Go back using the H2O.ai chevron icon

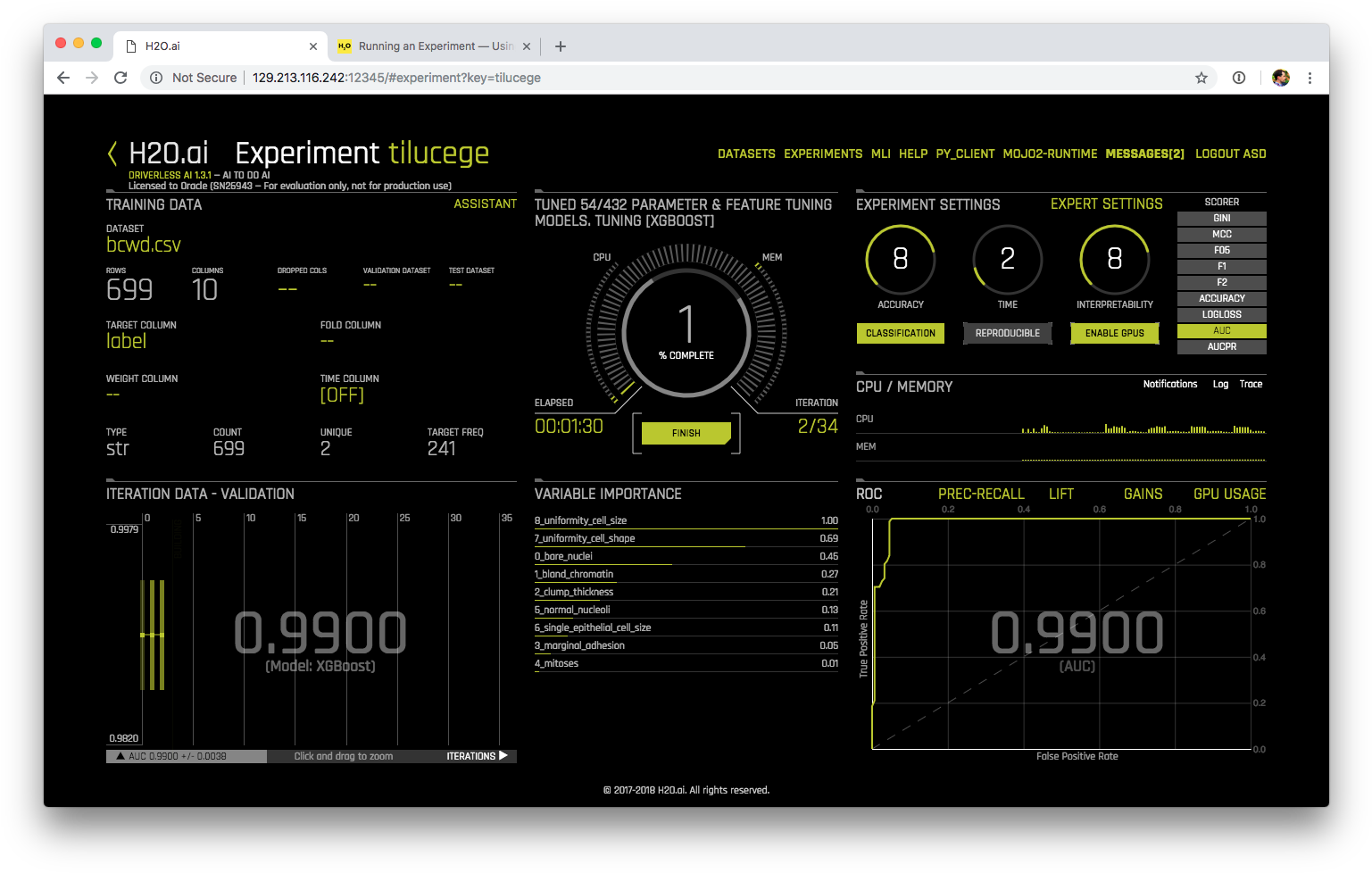112,154
